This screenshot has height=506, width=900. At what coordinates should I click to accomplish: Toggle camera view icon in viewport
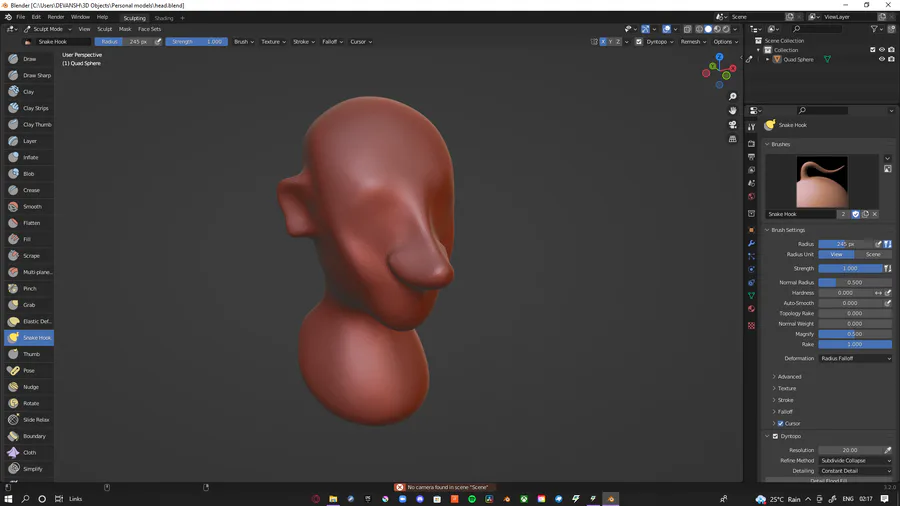point(732,124)
